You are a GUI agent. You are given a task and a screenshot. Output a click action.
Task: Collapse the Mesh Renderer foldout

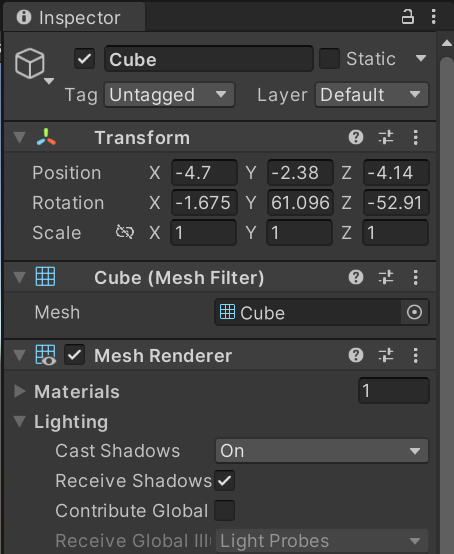point(20,355)
